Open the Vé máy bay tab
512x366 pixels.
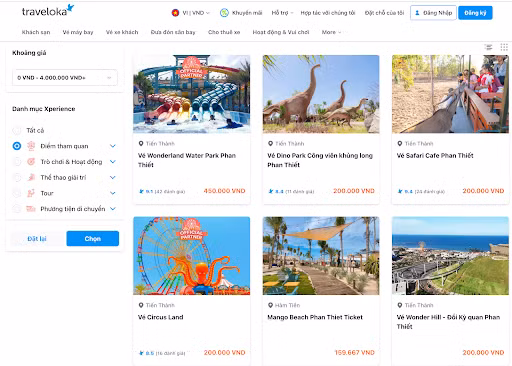pos(78,32)
